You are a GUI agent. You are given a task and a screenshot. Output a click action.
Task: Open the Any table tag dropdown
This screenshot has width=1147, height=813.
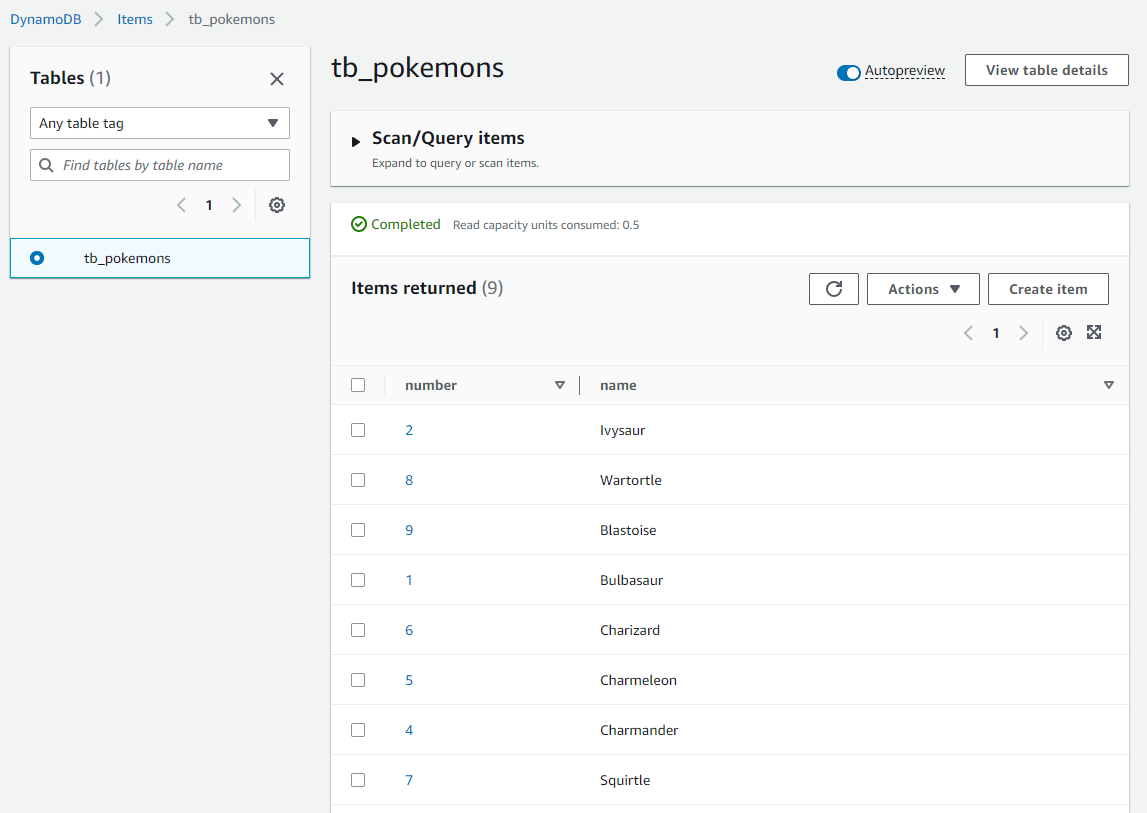pyautogui.click(x=159, y=122)
